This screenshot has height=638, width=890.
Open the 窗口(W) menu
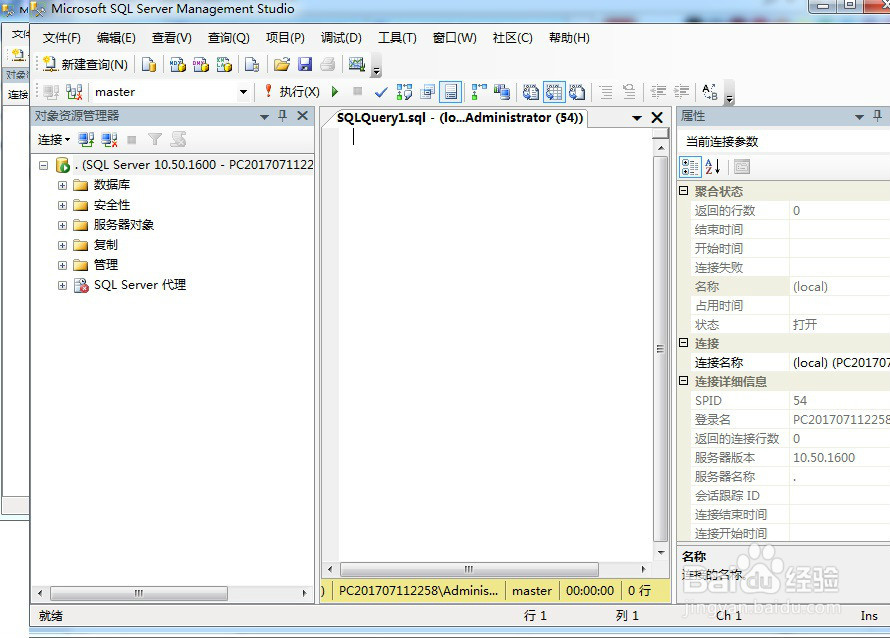tap(454, 38)
